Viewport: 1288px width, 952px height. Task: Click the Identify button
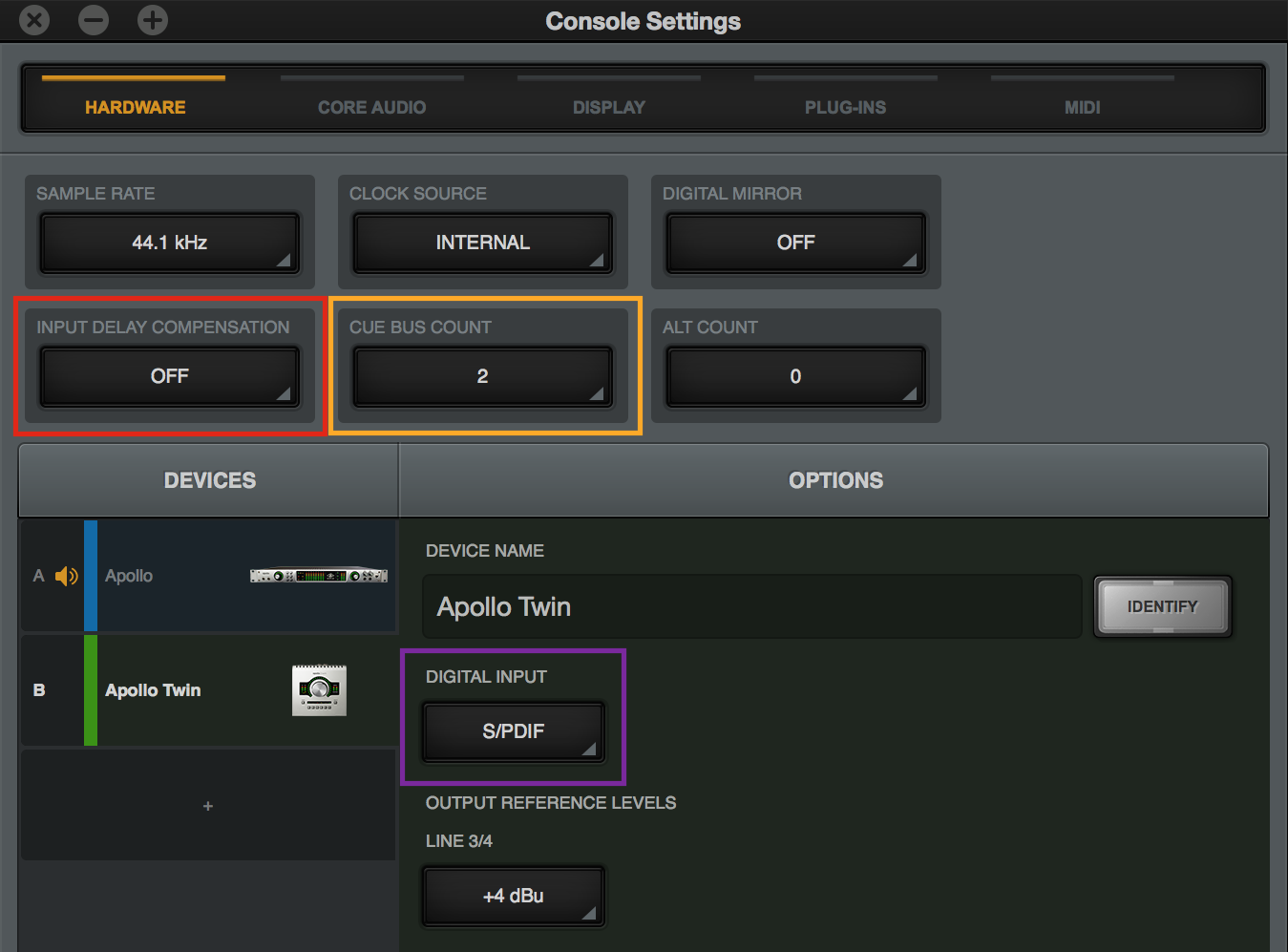1162,606
